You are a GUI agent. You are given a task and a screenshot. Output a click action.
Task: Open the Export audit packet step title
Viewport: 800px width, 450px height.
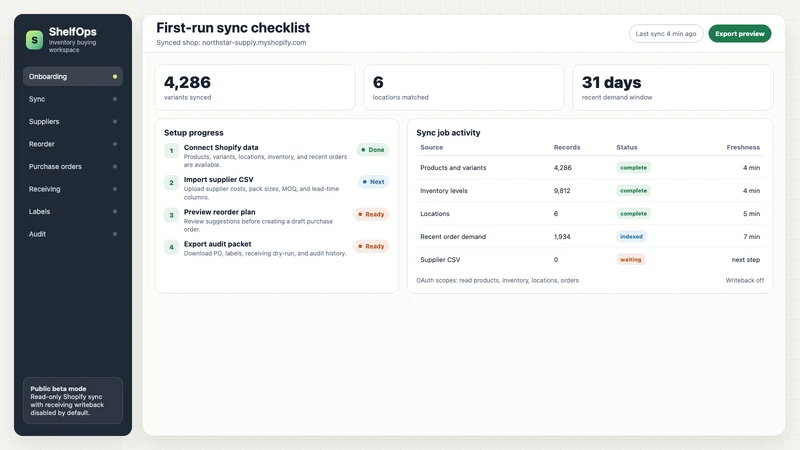(217, 244)
